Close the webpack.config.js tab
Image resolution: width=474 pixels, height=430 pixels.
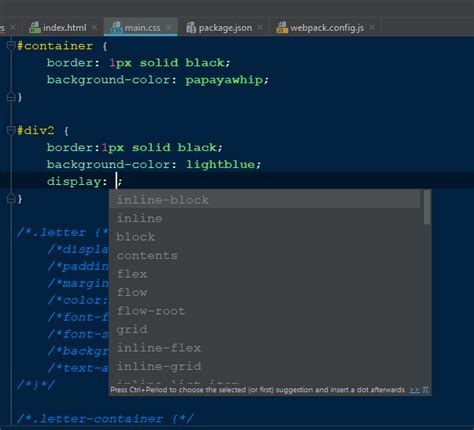tap(372, 28)
